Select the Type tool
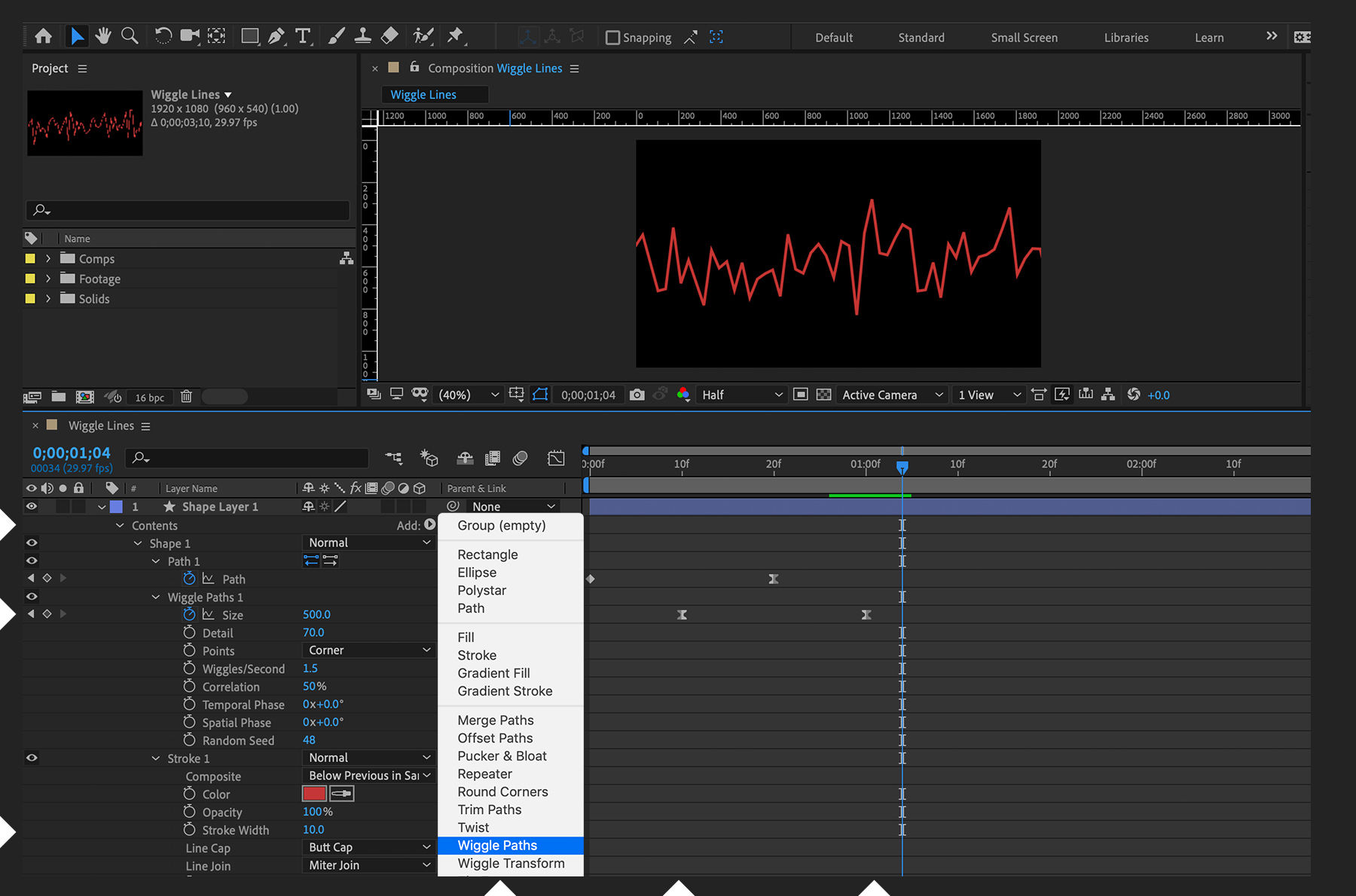This screenshot has width=1356, height=896. coord(303,35)
